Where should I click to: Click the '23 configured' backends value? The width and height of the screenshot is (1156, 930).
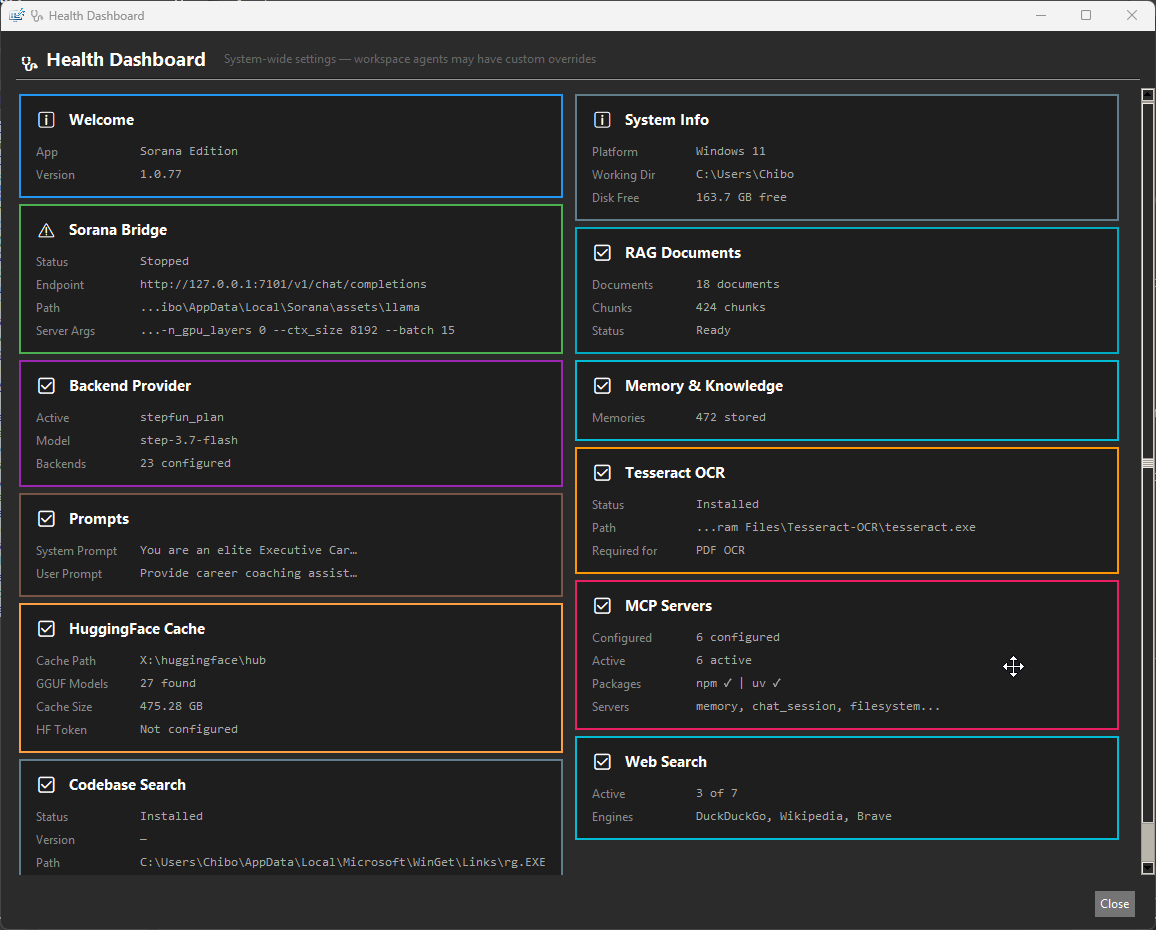(x=185, y=463)
